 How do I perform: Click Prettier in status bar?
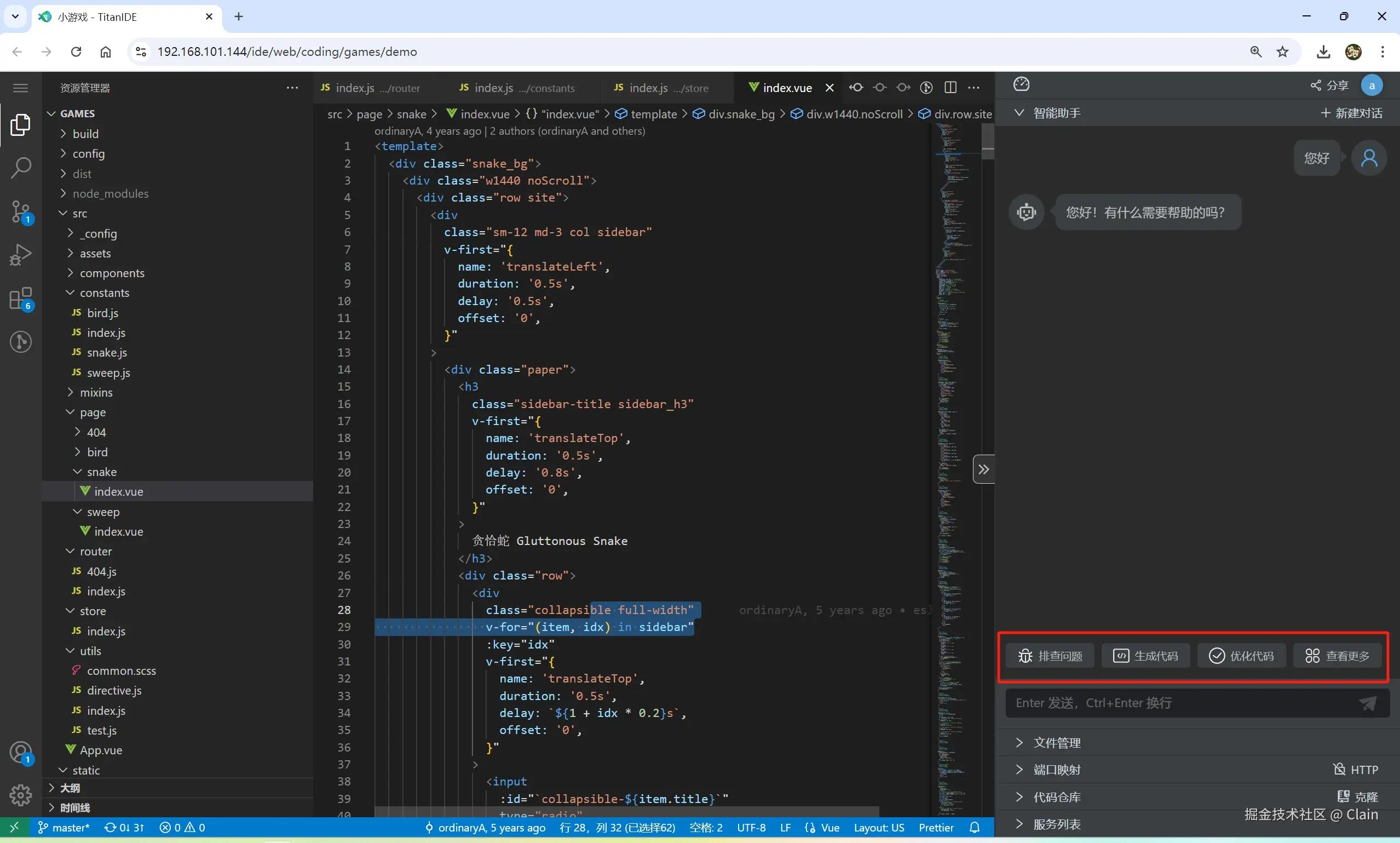pos(936,828)
